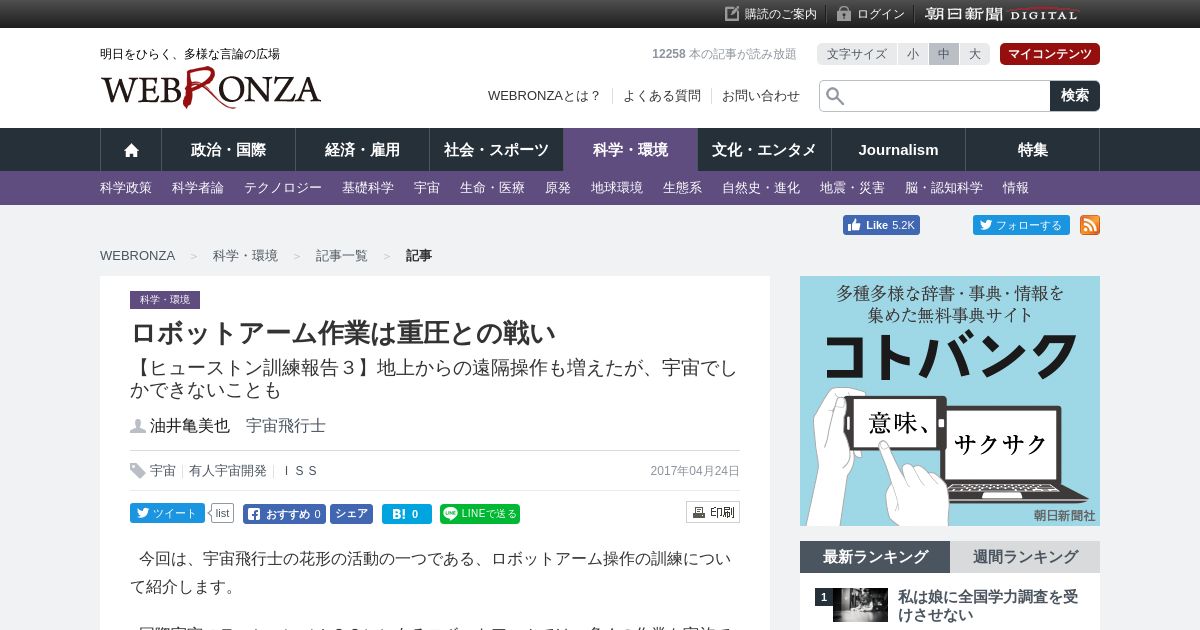Go to 科学・環境 in the breadcrumb

245,256
